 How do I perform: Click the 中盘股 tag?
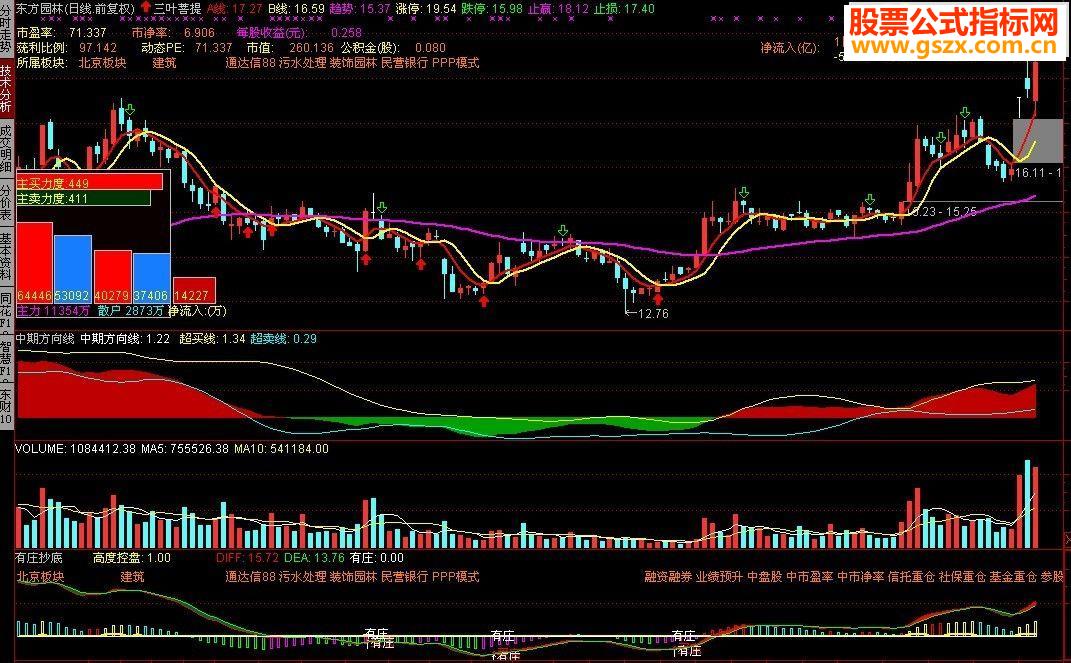(x=764, y=577)
